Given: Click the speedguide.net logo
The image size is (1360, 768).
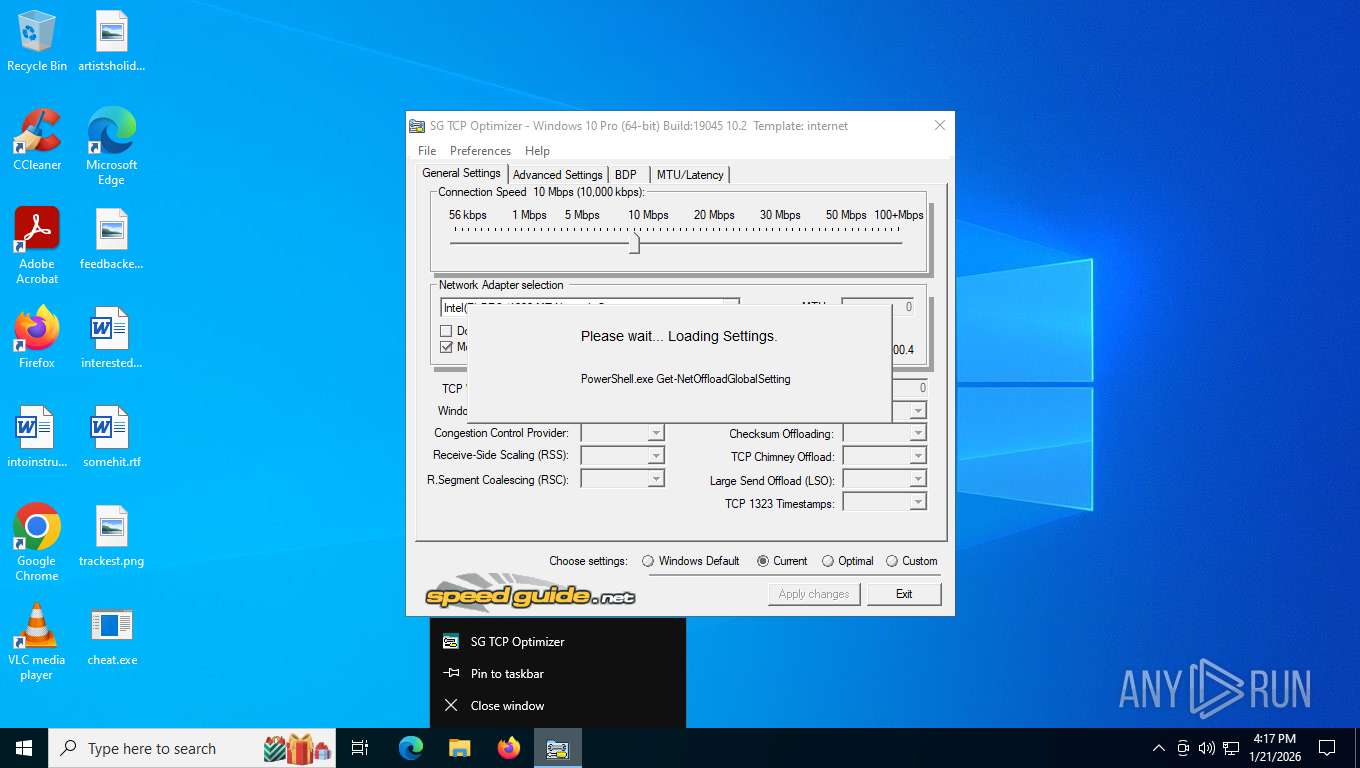Looking at the screenshot, I should 530,594.
